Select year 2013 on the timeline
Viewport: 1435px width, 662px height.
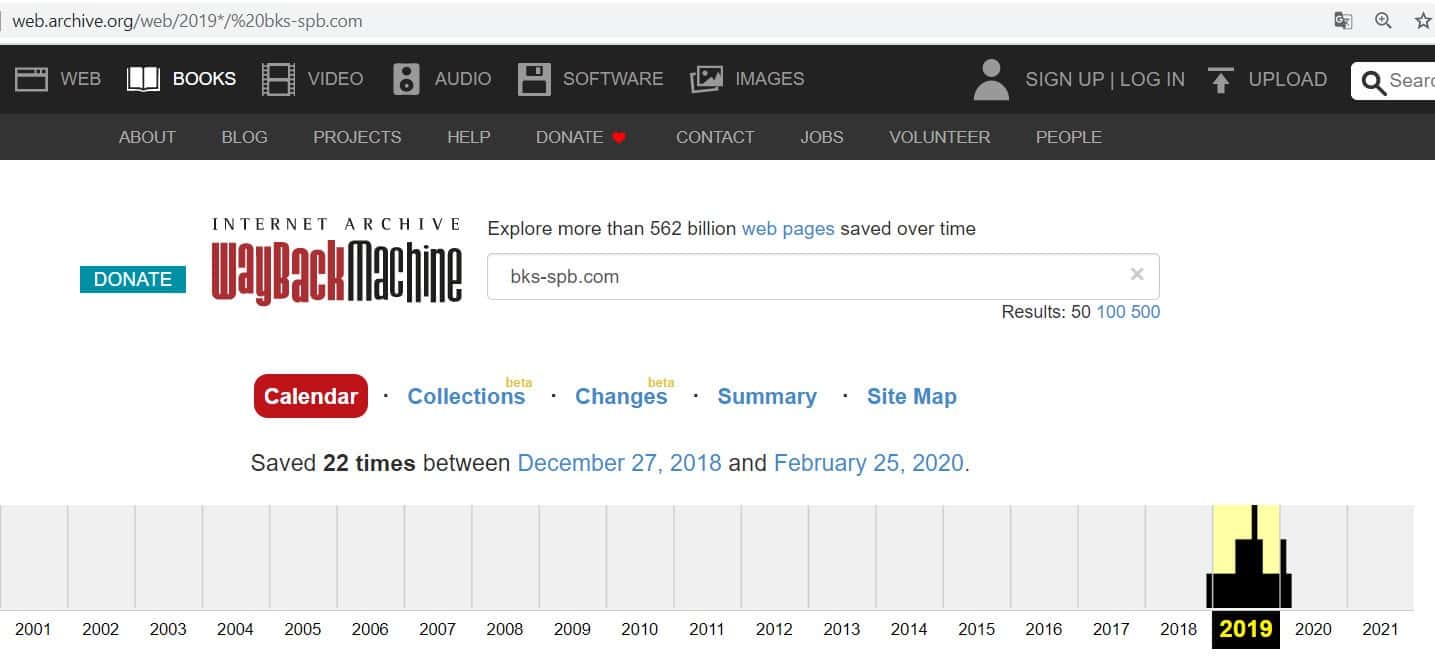(x=842, y=629)
